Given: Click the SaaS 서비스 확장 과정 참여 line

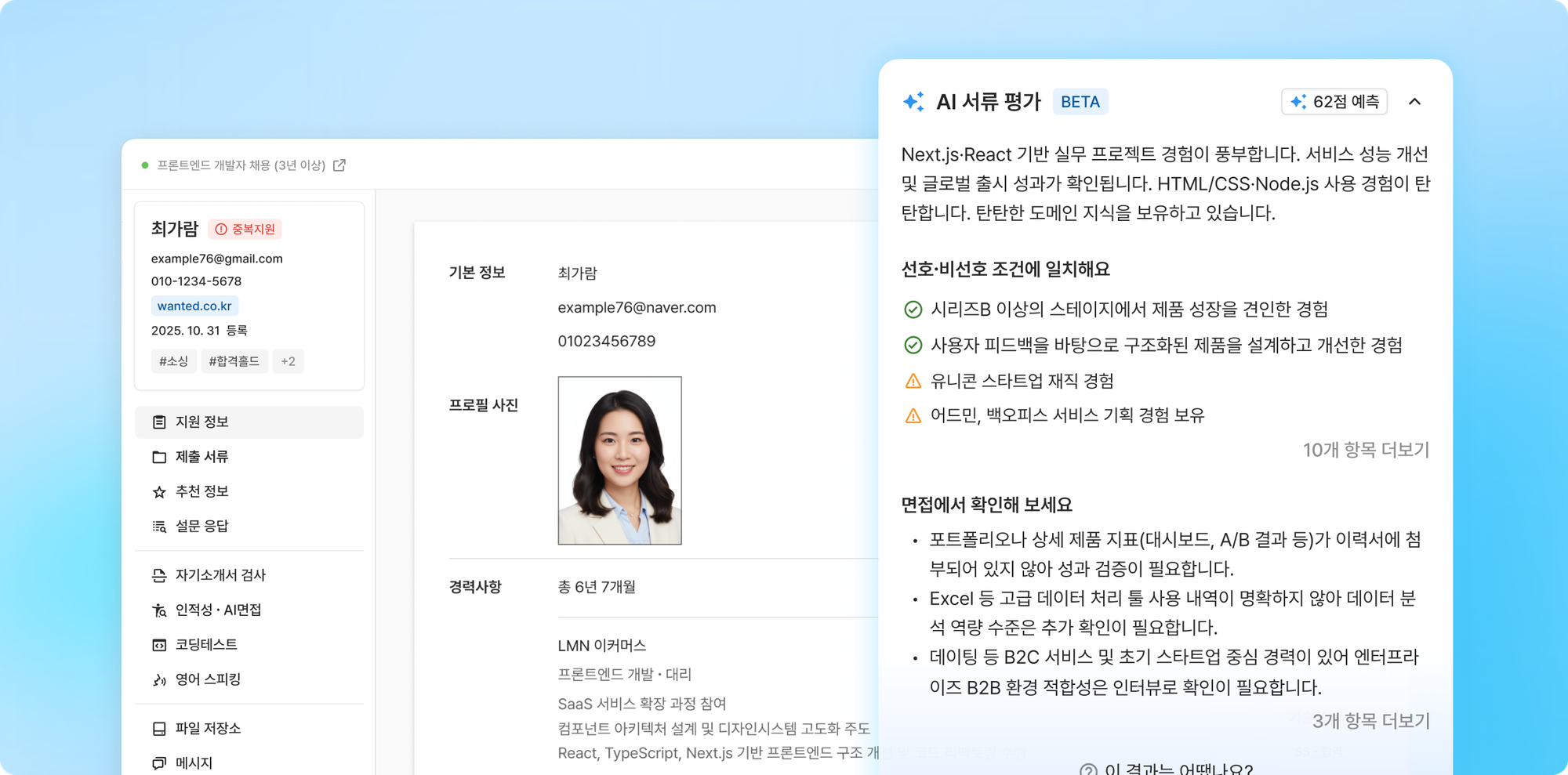Looking at the screenshot, I should (x=642, y=704).
